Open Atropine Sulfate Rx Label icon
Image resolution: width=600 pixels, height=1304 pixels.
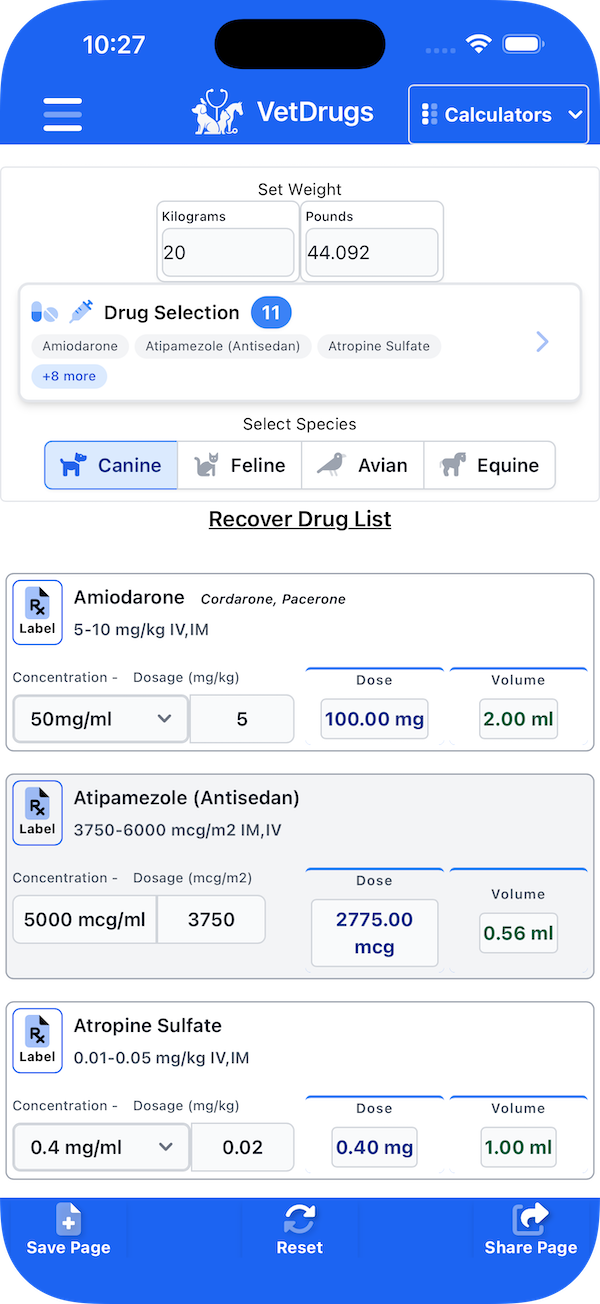tap(37, 1040)
